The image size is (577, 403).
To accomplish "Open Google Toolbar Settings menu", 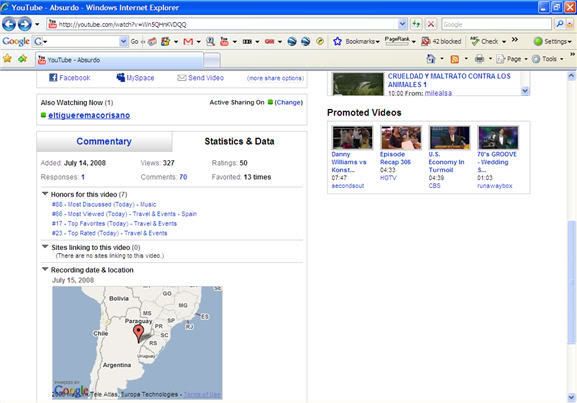I will [553, 42].
